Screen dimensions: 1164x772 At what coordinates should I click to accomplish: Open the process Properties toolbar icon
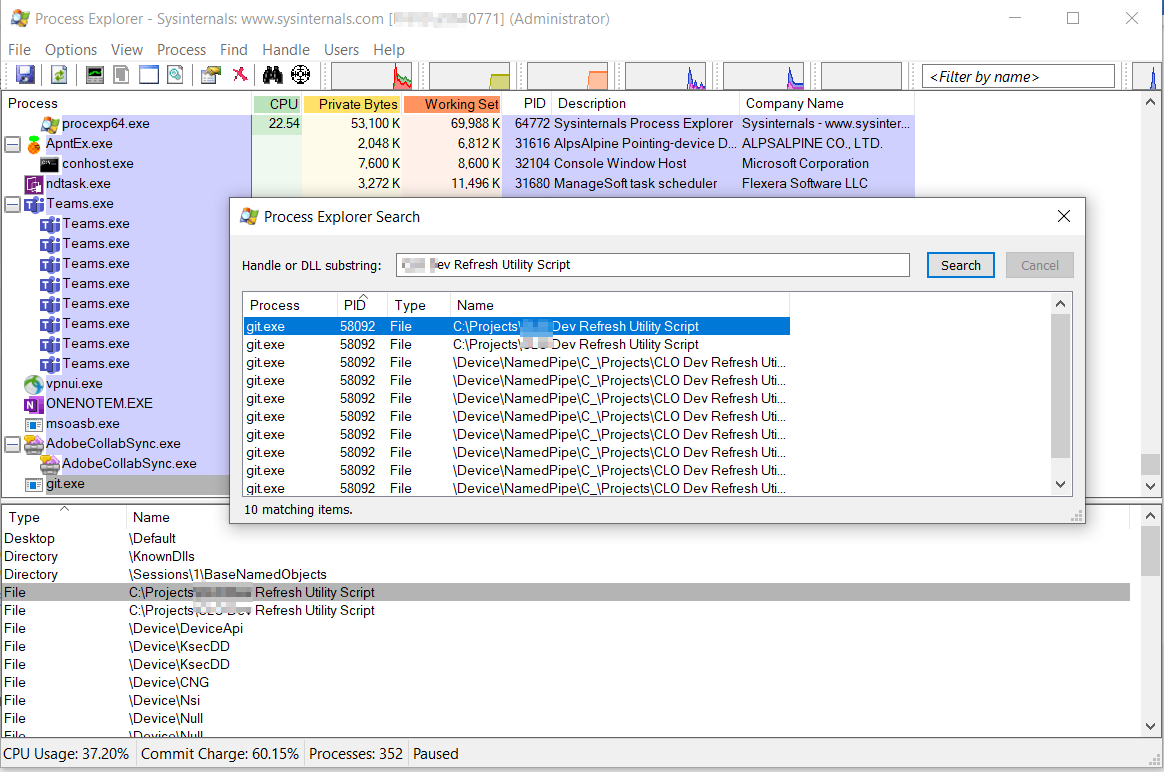211,75
